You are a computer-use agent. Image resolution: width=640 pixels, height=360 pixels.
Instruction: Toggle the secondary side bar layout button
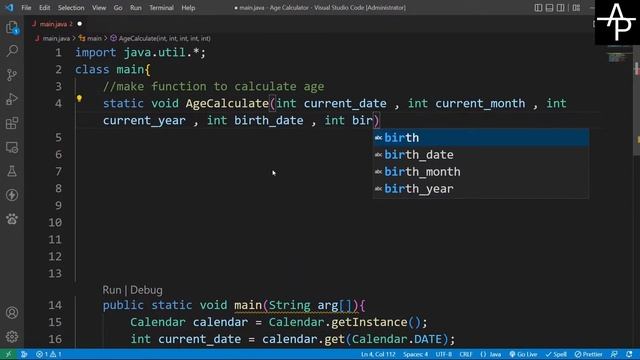click(x=561, y=7)
